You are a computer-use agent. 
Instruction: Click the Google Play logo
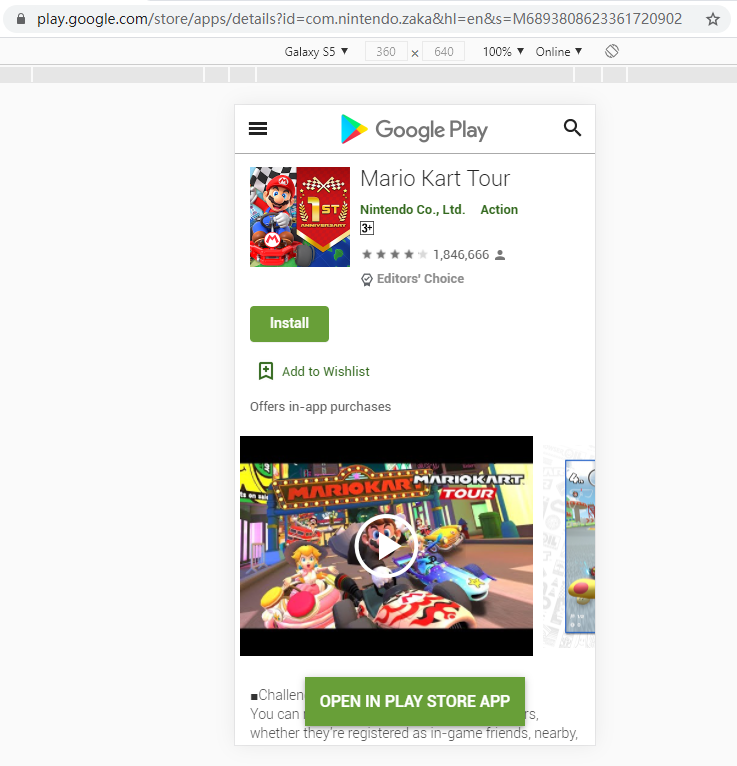tap(414, 129)
